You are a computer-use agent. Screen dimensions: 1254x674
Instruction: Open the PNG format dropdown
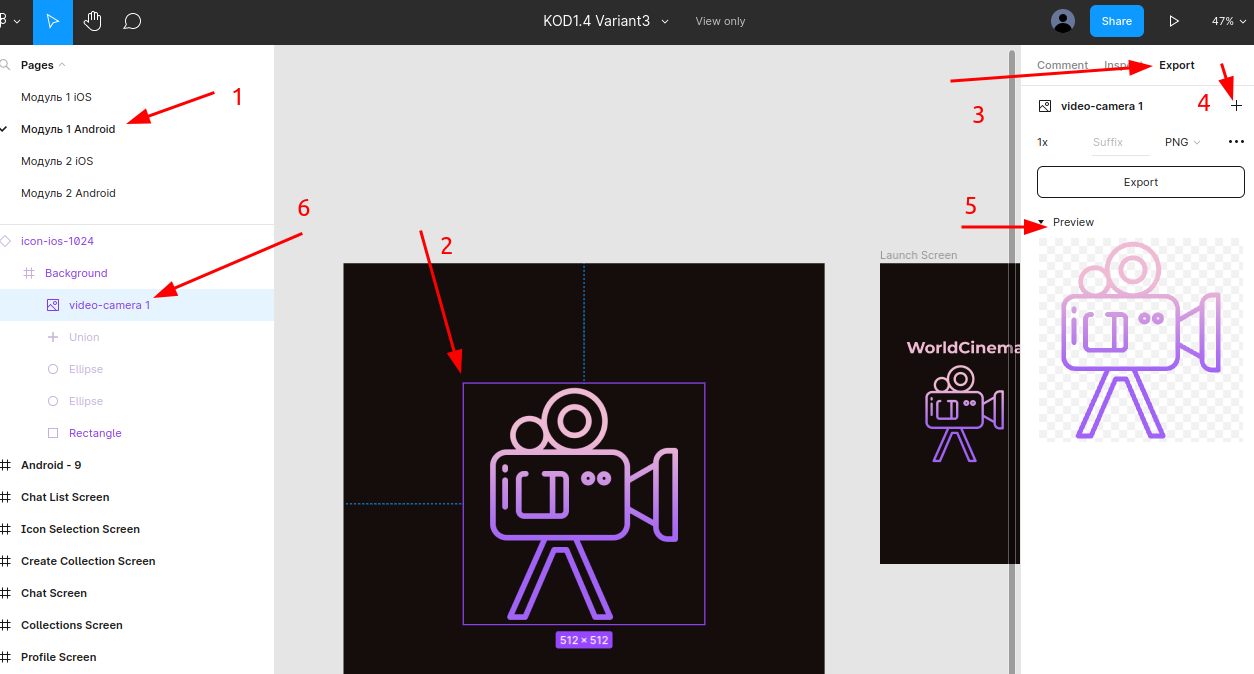(1182, 142)
